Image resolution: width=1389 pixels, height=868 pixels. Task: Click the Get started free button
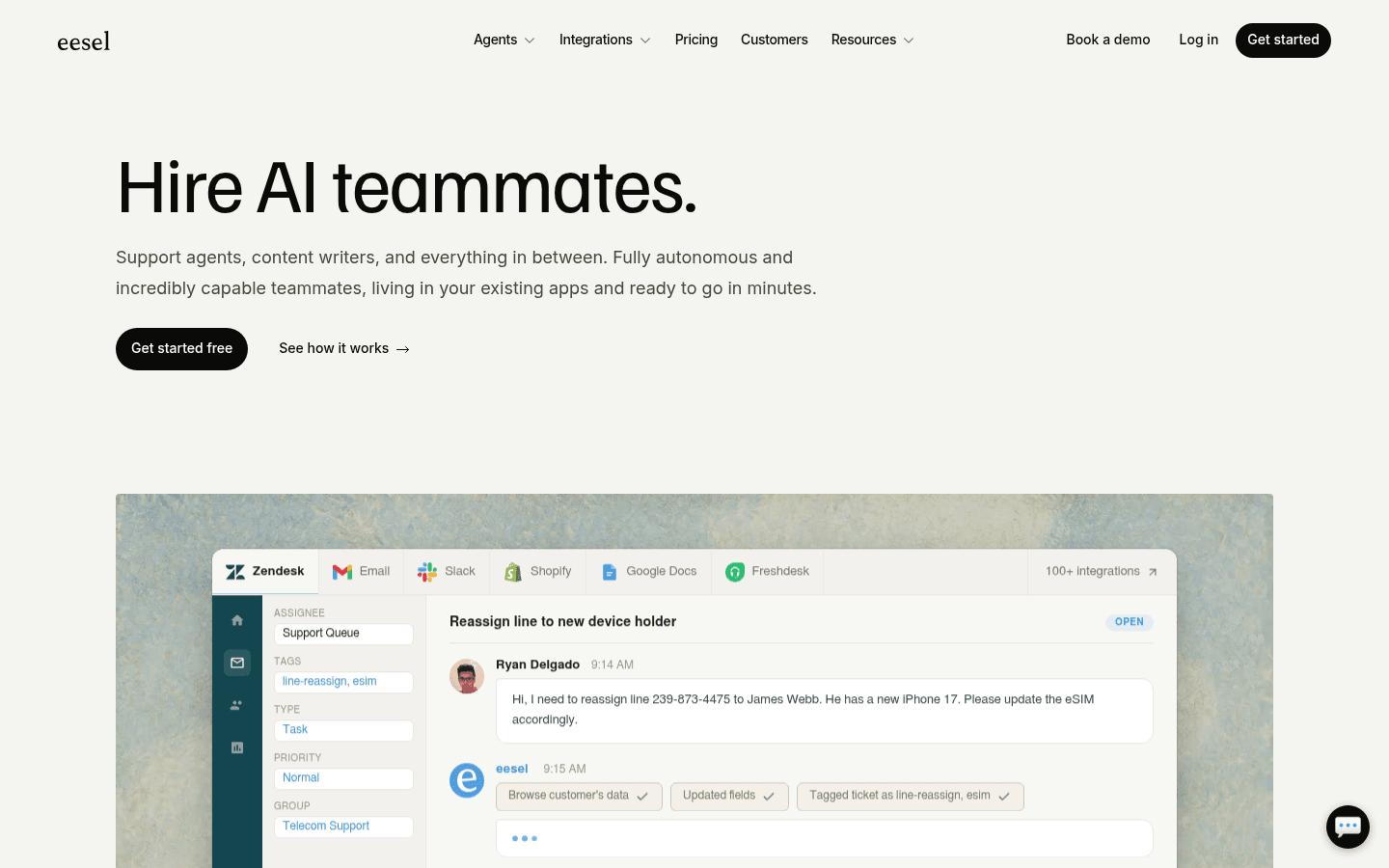point(181,349)
